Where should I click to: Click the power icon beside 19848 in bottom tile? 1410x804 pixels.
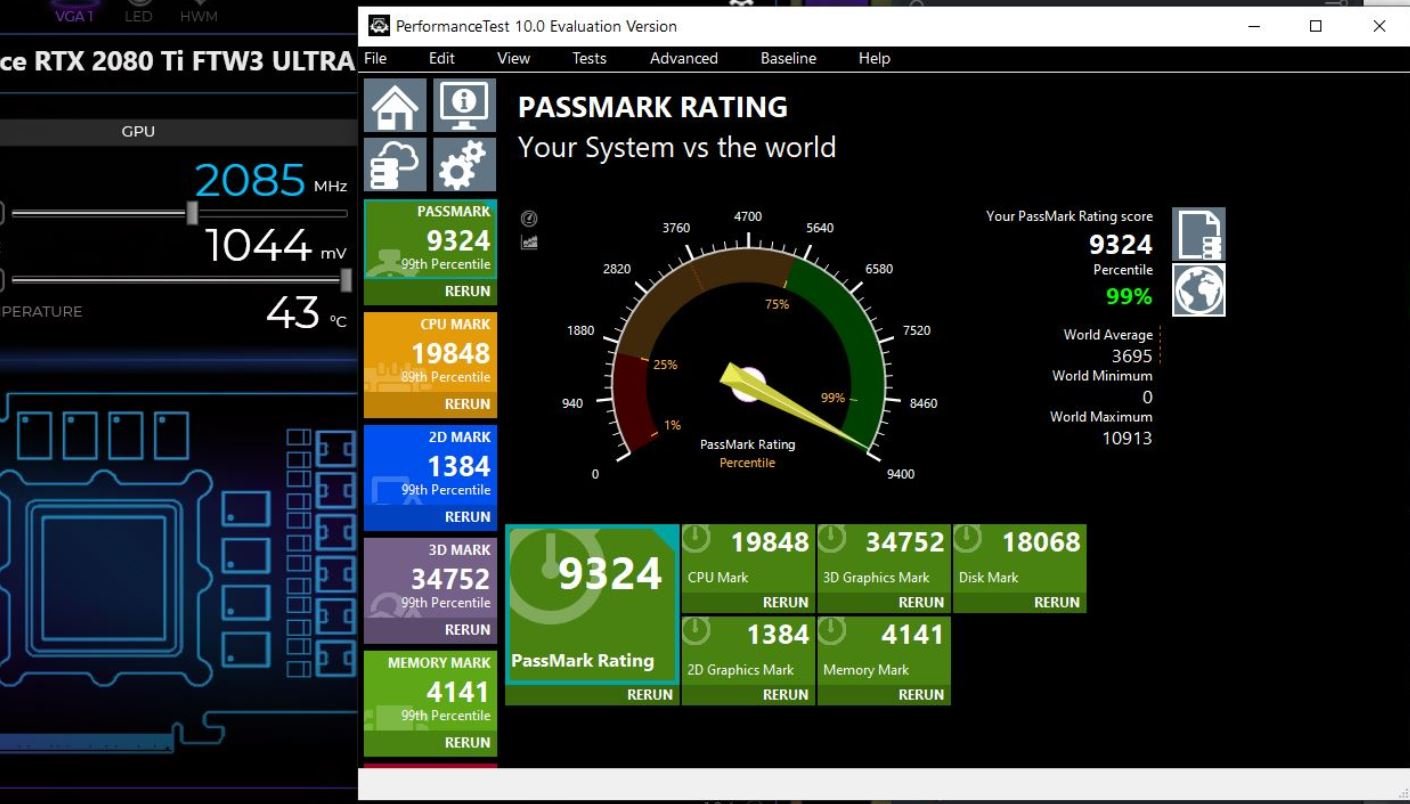point(697,540)
